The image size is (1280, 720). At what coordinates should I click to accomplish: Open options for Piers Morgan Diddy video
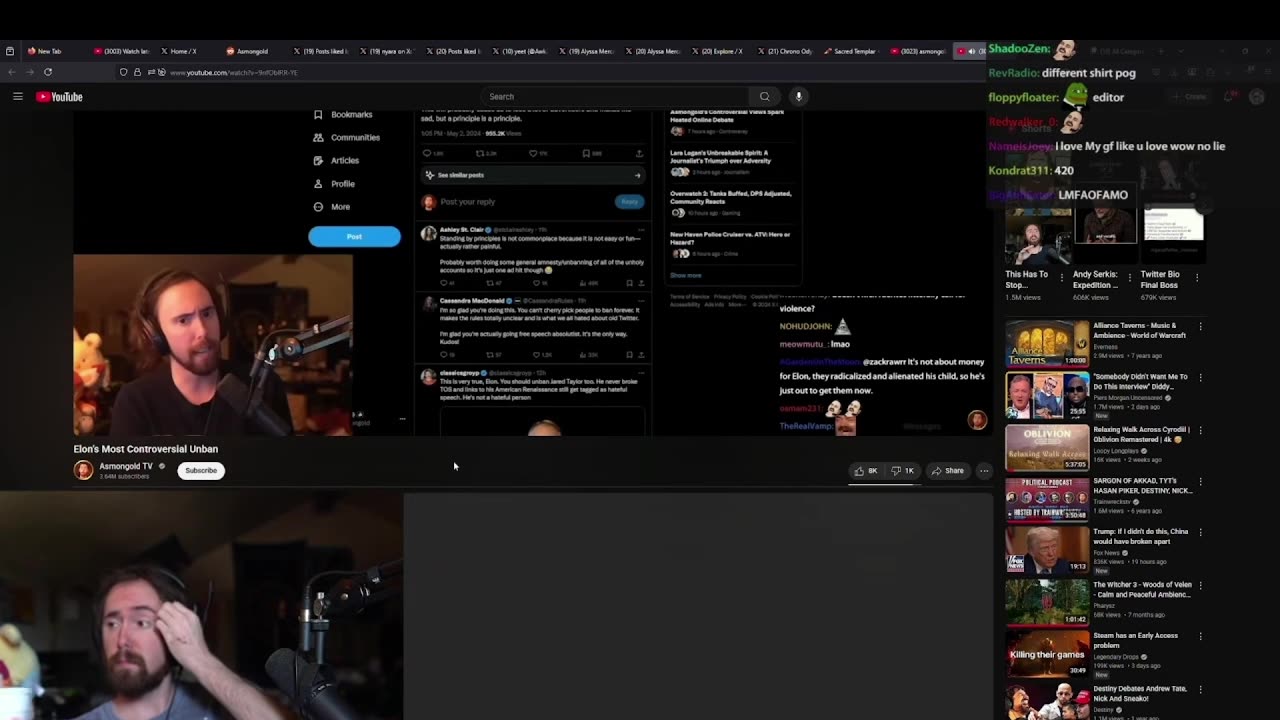[x=1201, y=378]
